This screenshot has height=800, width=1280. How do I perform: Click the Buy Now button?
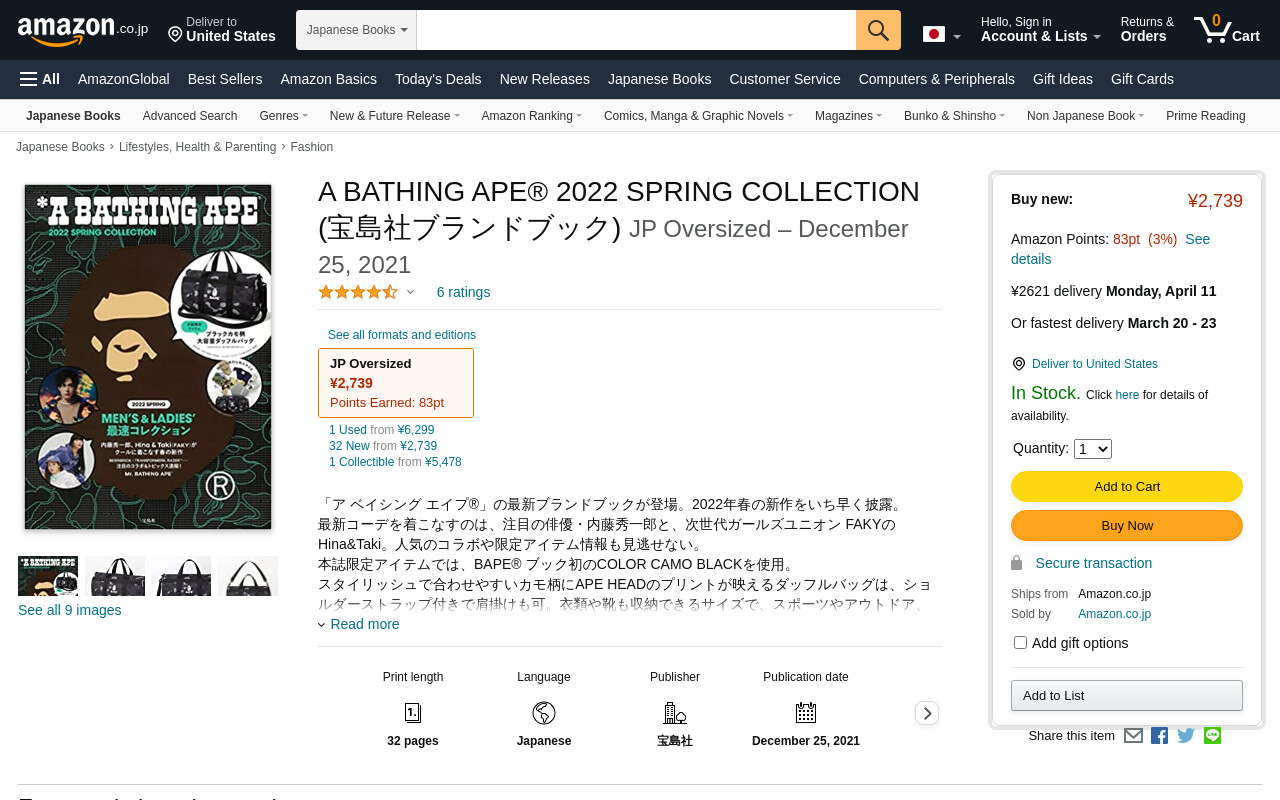pyautogui.click(x=1127, y=525)
